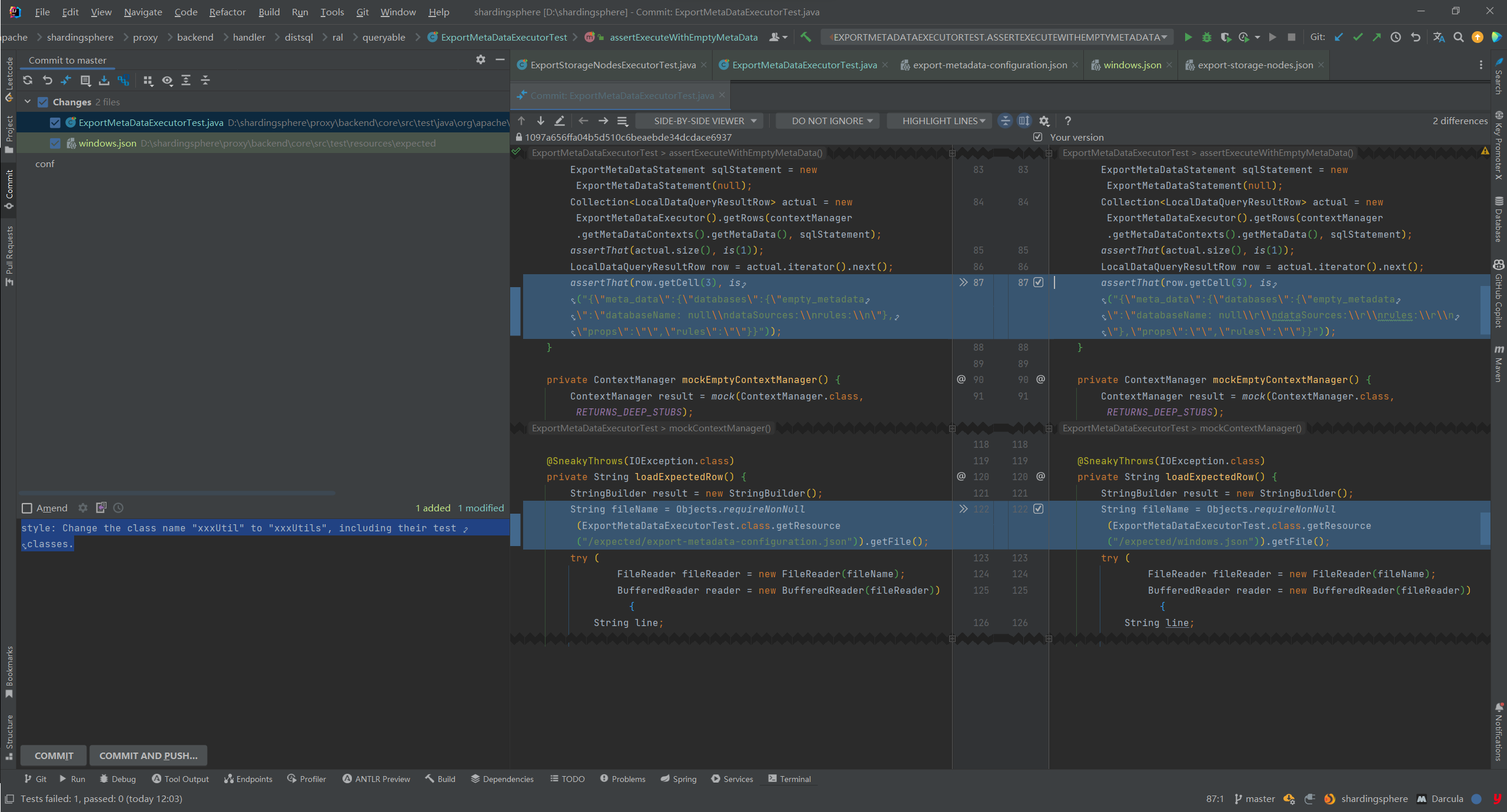Image resolution: width=1507 pixels, height=812 pixels.
Task: Click the Commit button
Action: click(x=54, y=756)
